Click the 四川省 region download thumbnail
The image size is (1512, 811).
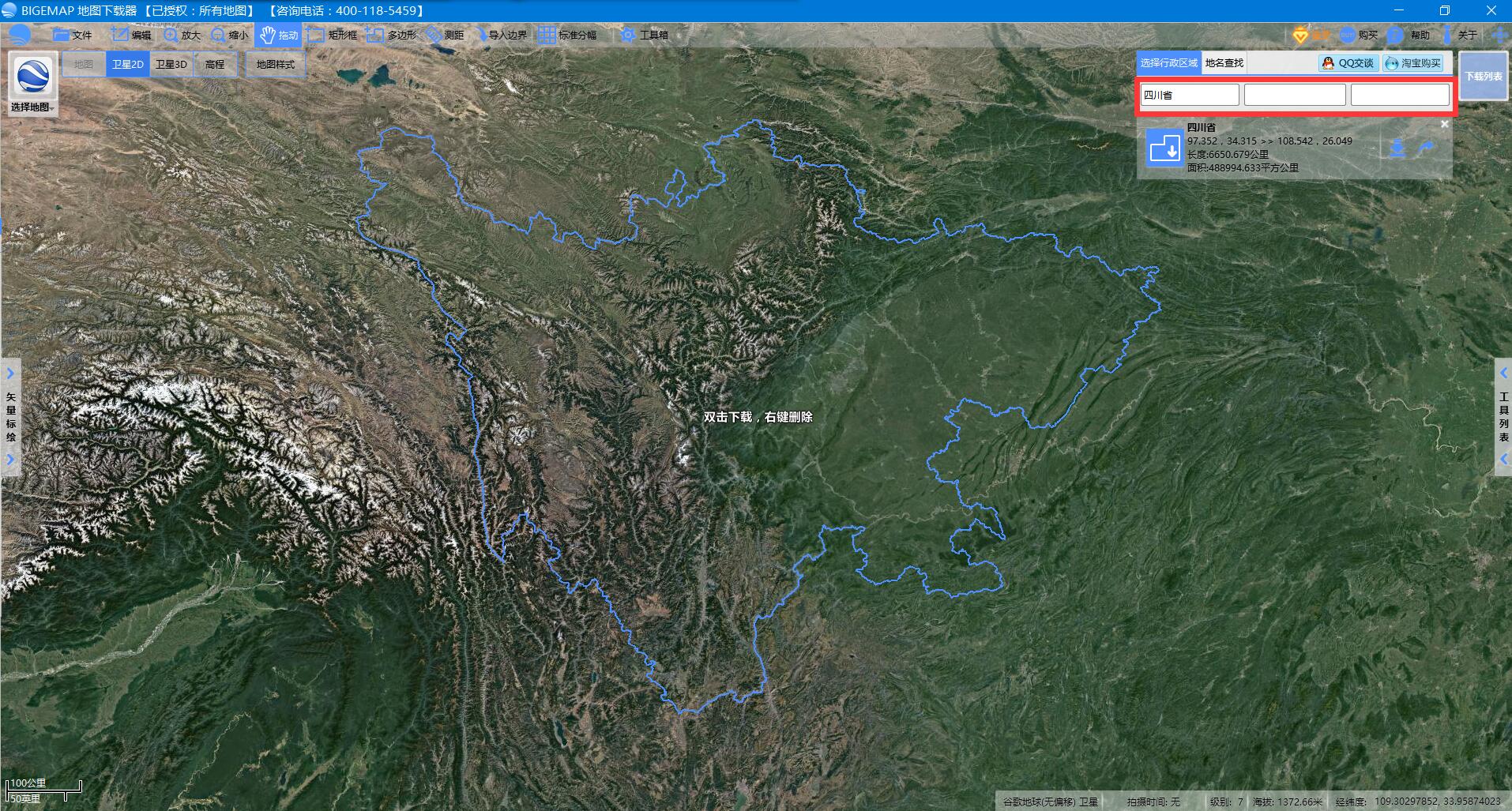click(1164, 148)
